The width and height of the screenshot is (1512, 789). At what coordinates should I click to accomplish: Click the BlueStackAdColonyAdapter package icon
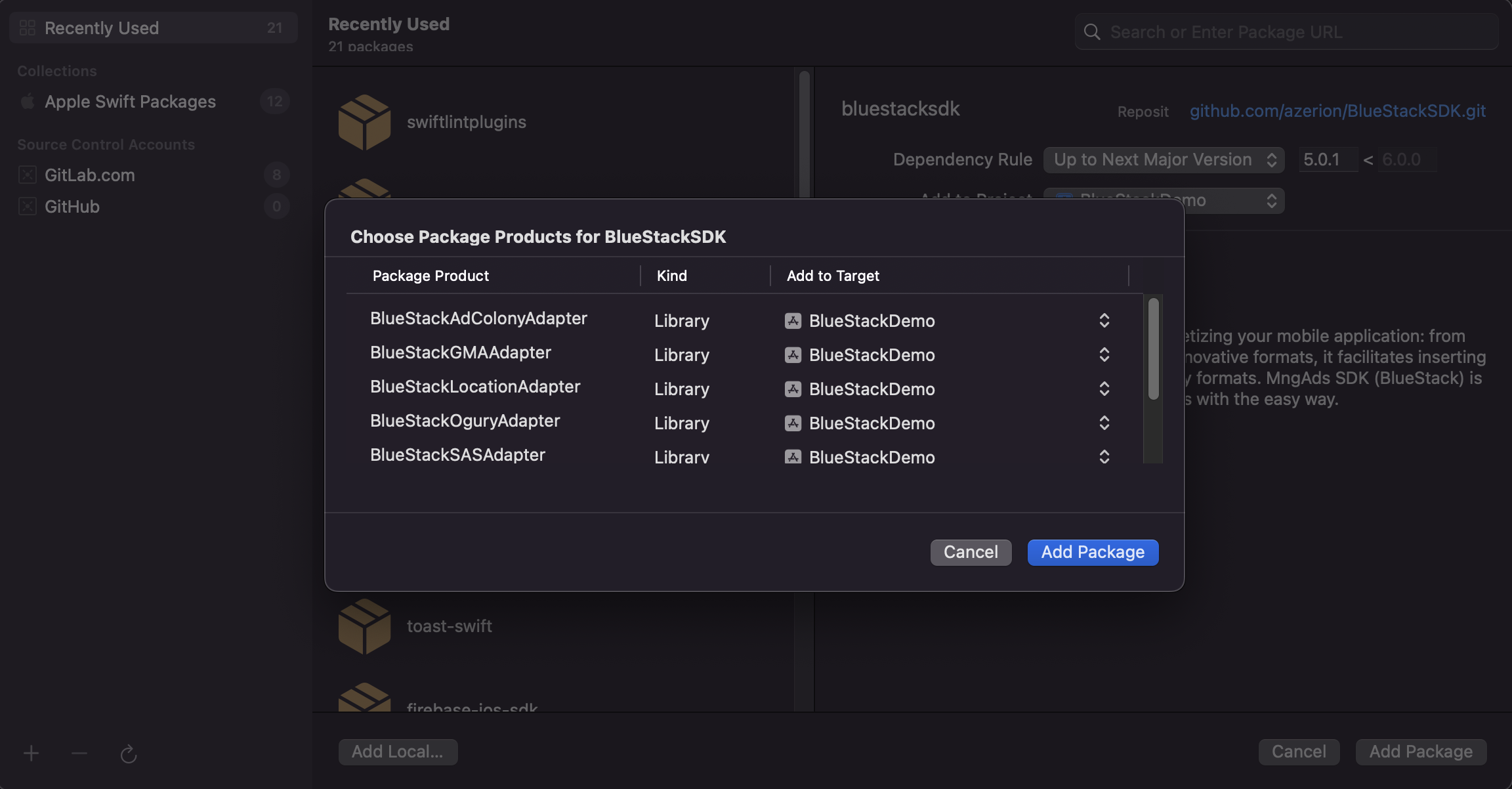click(792, 320)
